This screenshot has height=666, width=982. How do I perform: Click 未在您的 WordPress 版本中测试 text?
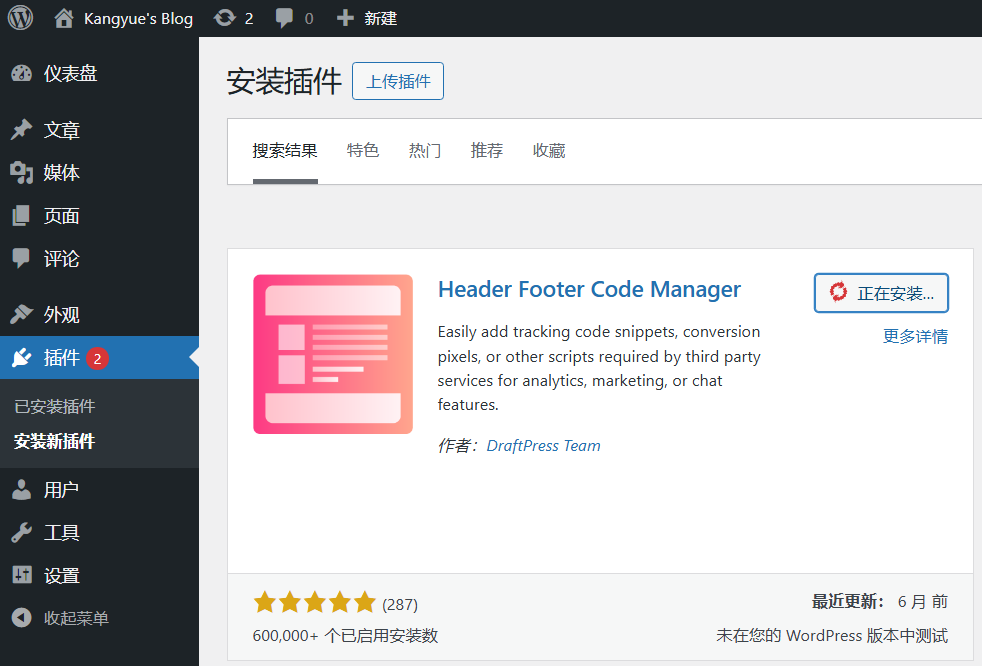(832, 635)
